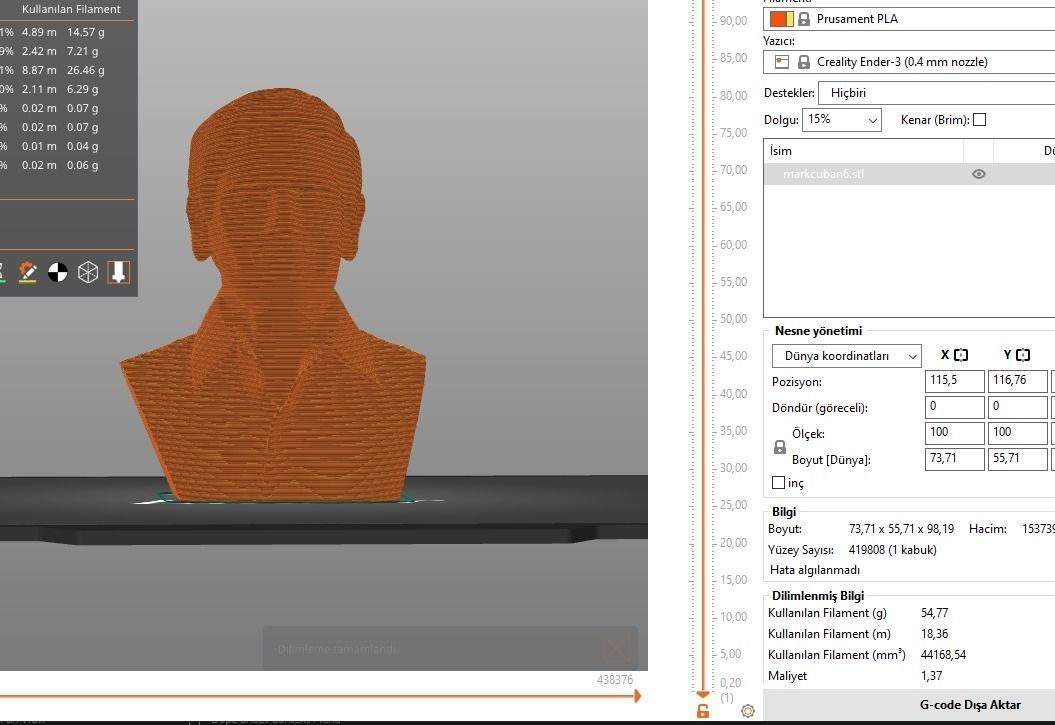
Task: Click the Boyut X field 73,71
Action: coord(955,459)
